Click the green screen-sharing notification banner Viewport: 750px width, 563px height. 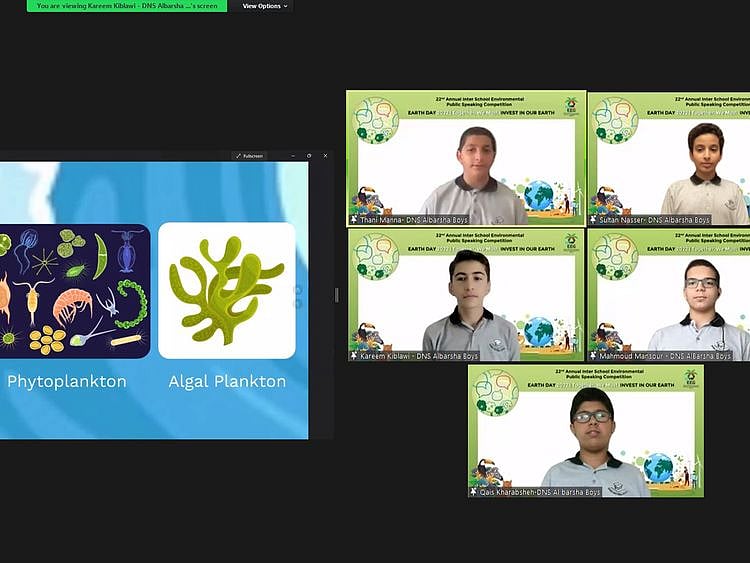tap(127, 6)
